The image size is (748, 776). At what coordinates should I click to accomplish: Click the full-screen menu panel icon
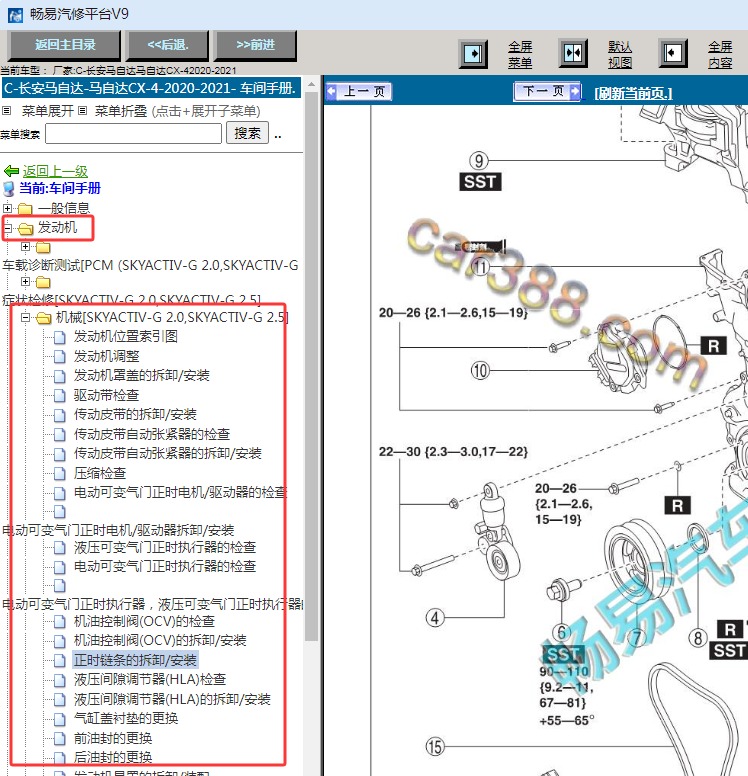pos(473,53)
